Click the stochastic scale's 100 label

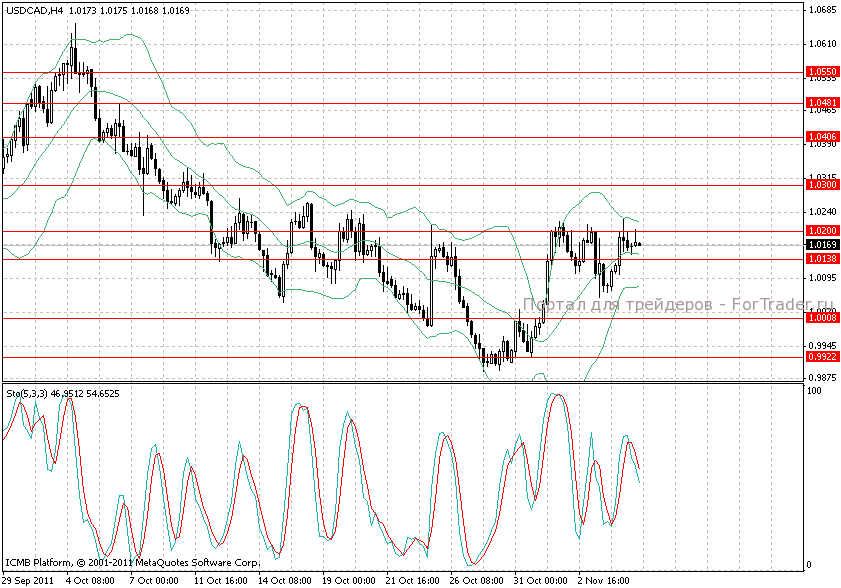click(814, 391)
